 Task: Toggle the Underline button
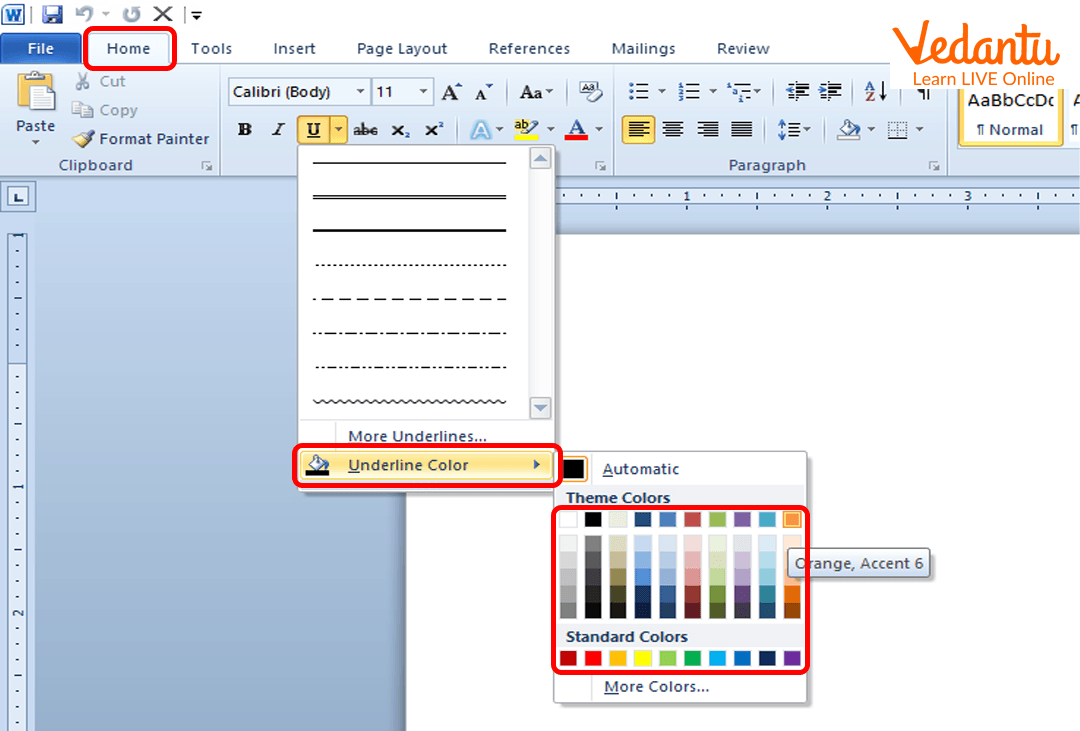click(x=313, y=130)
